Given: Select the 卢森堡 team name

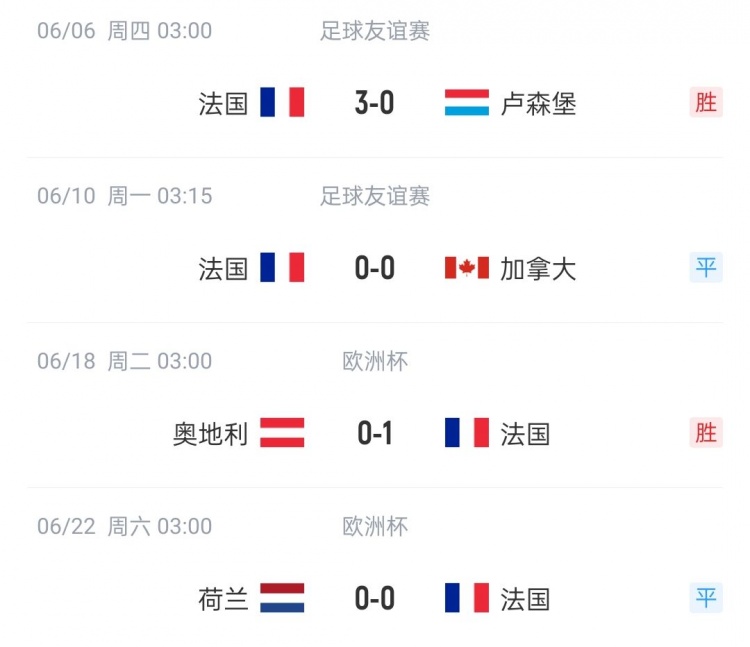Looking at the screenshot, I should coord(539,104).
